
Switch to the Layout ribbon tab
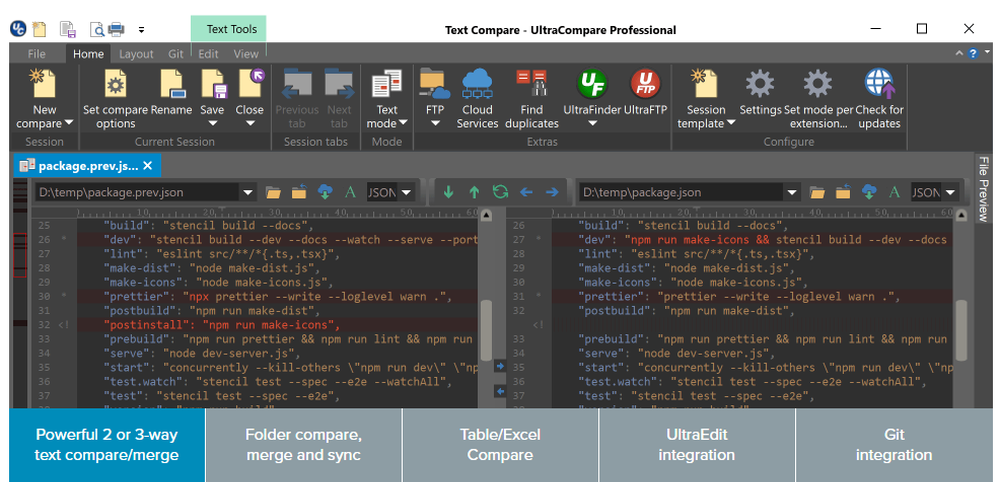pyautogui.click(x=136, y=54)
